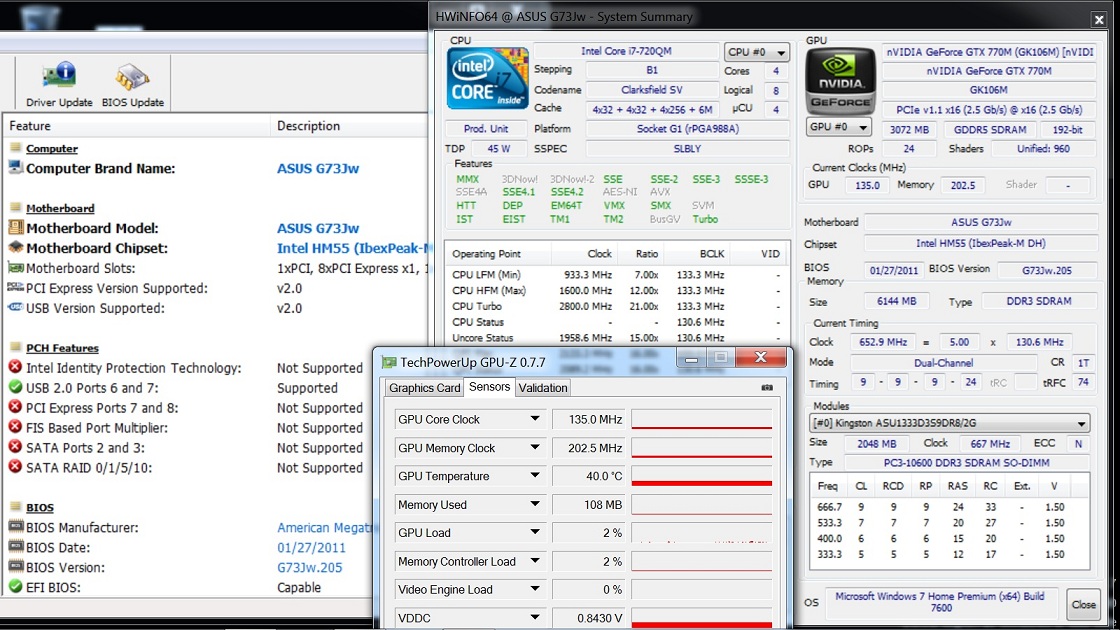Open the CPU #0 selector dropdown
Screen dimensions: 1120x630
point(756,52)
